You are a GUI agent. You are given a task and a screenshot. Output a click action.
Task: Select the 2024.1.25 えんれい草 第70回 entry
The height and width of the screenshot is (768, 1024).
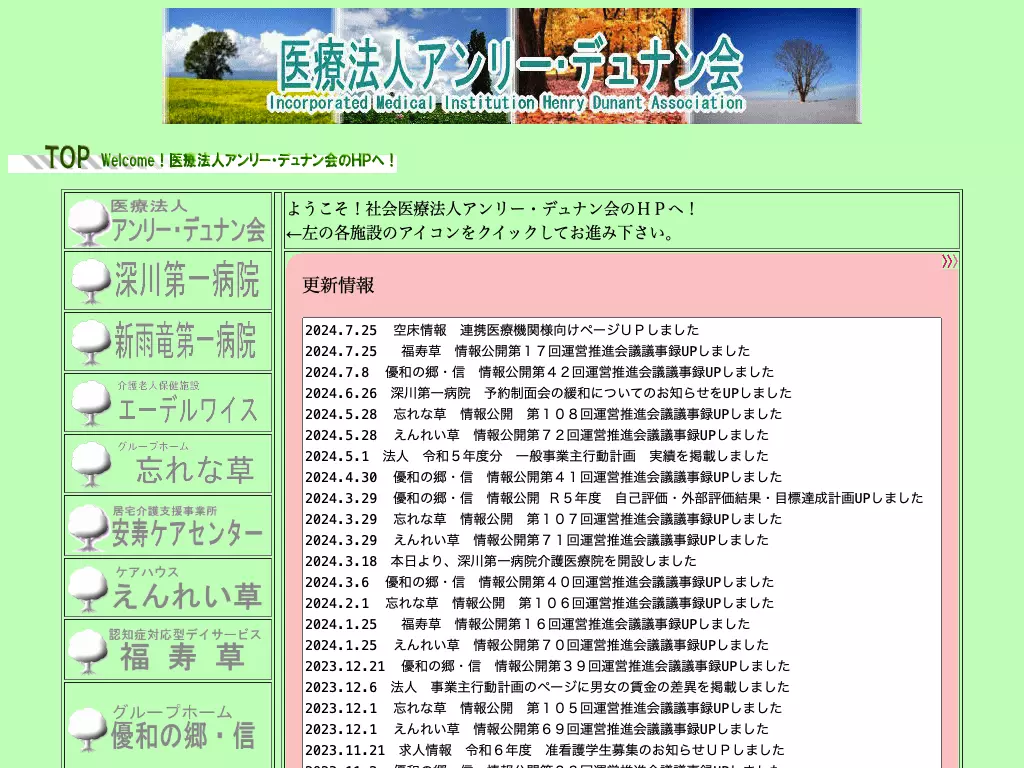[x=537, y=645]
